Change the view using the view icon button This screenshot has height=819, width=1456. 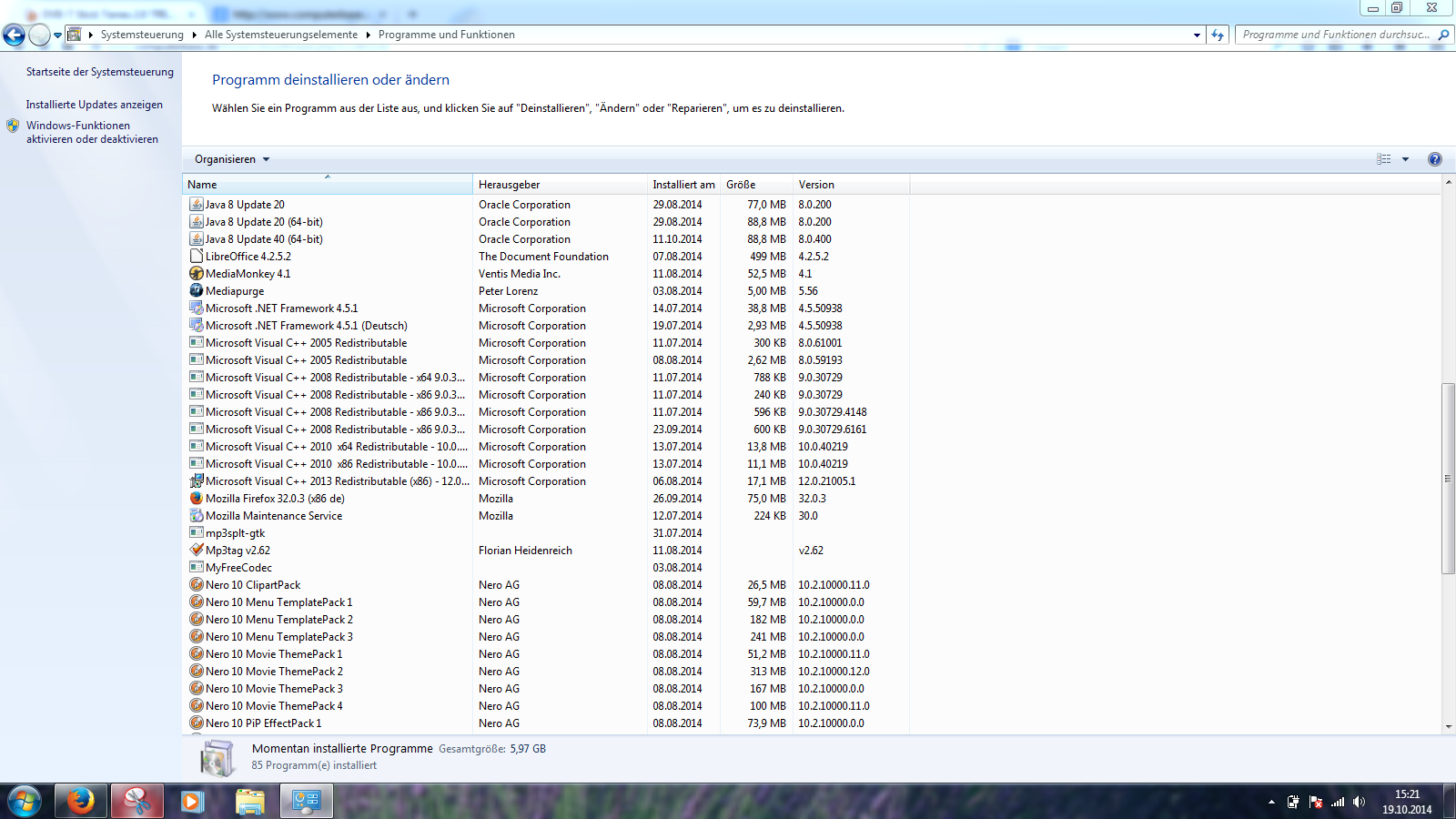pos(1384,159)
